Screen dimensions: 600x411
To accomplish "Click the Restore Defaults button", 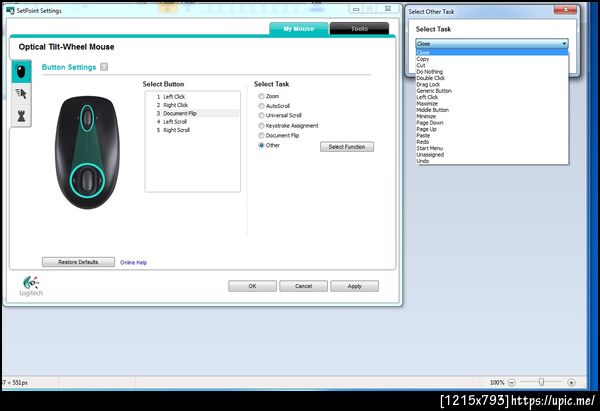I will coord(78,262).
